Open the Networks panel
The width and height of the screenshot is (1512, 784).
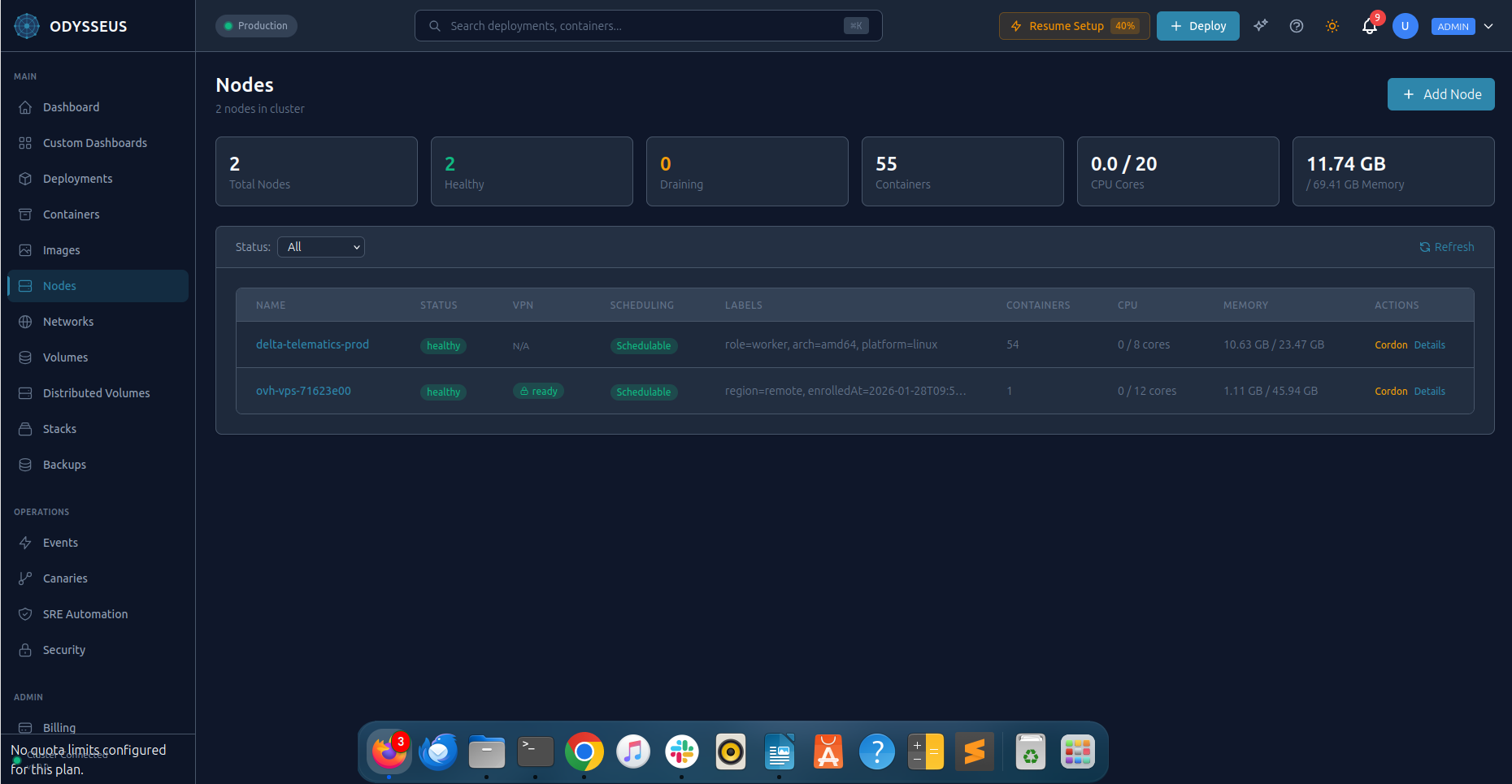(x=68, y=321)
